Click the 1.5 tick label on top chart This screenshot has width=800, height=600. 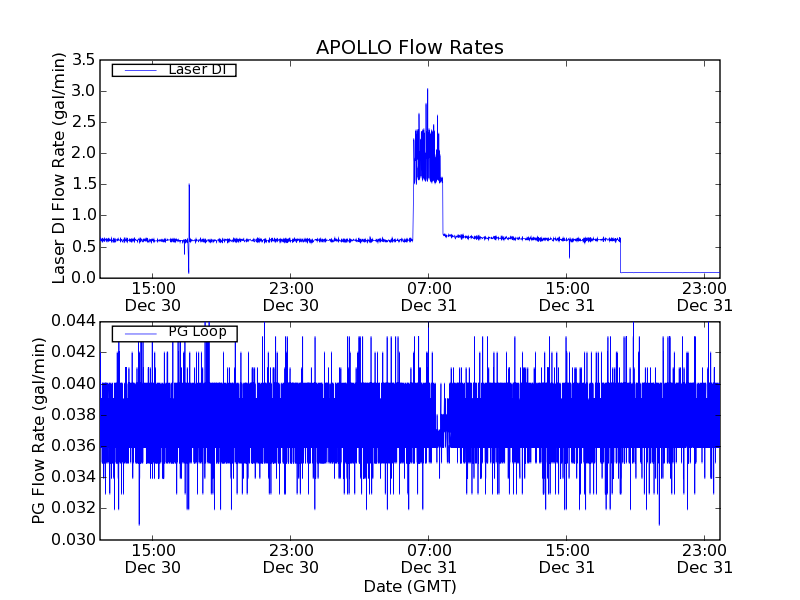[x=84, y=184]
